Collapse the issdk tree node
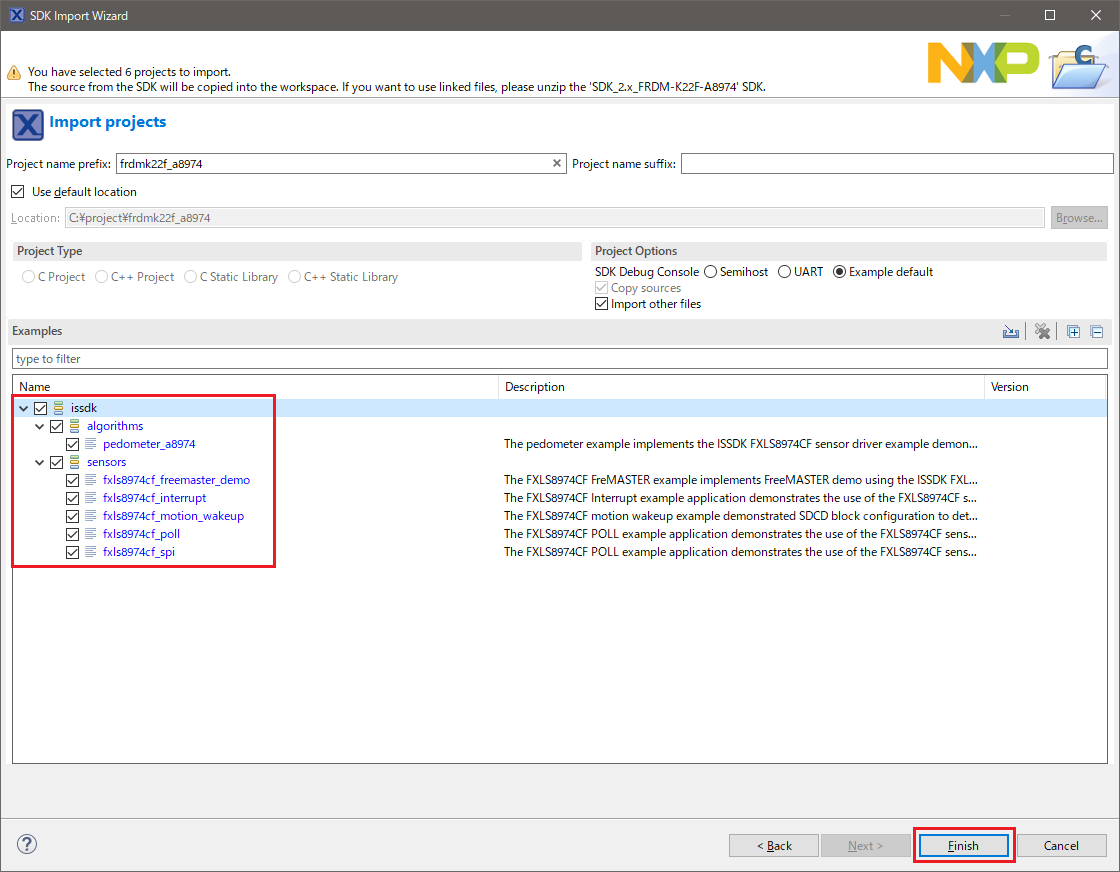Viewport: 1120px width, 872px height. pyautogui.click(x=23, y=408)
